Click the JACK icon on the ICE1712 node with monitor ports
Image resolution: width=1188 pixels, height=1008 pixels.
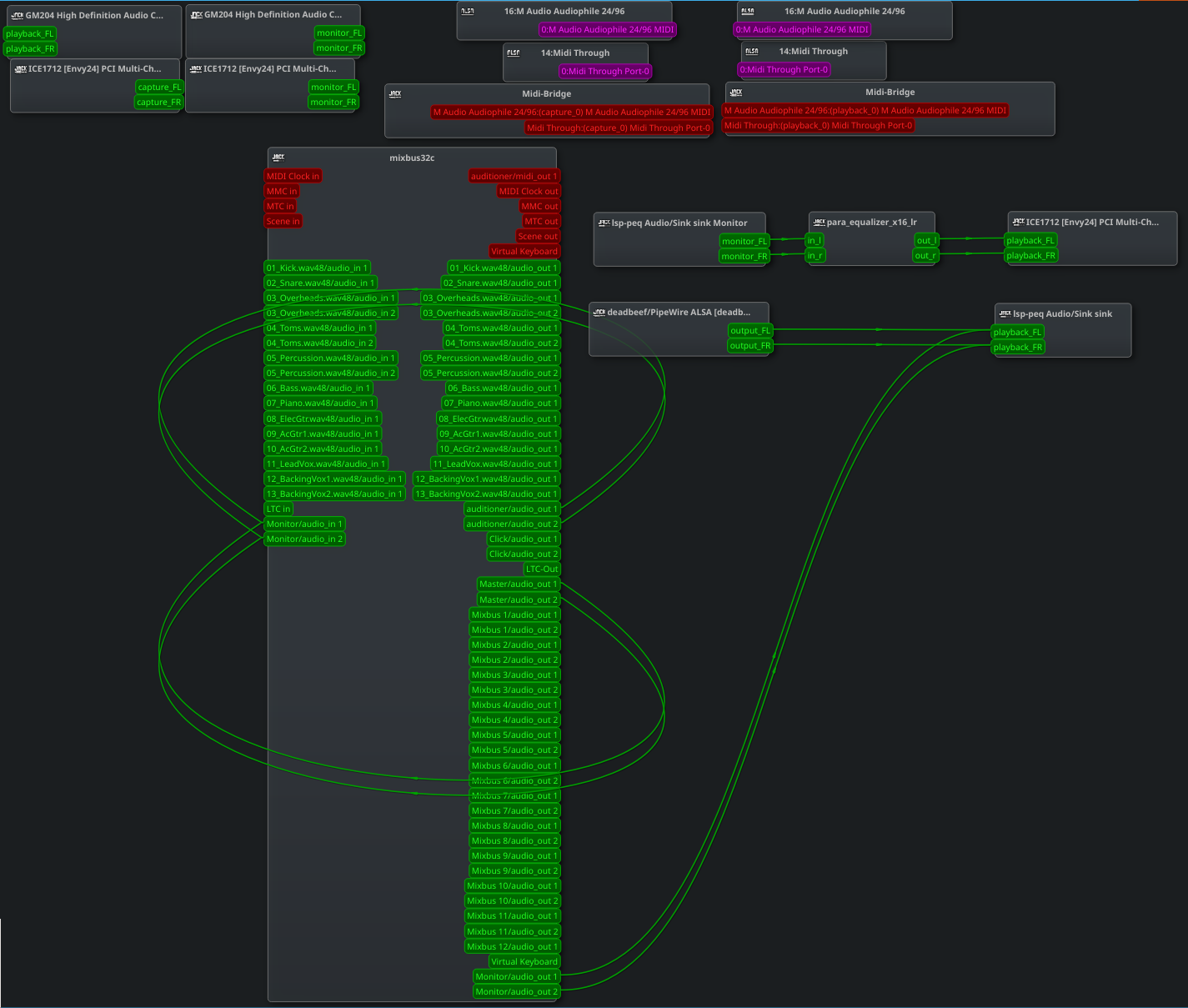tap(196, 68)
